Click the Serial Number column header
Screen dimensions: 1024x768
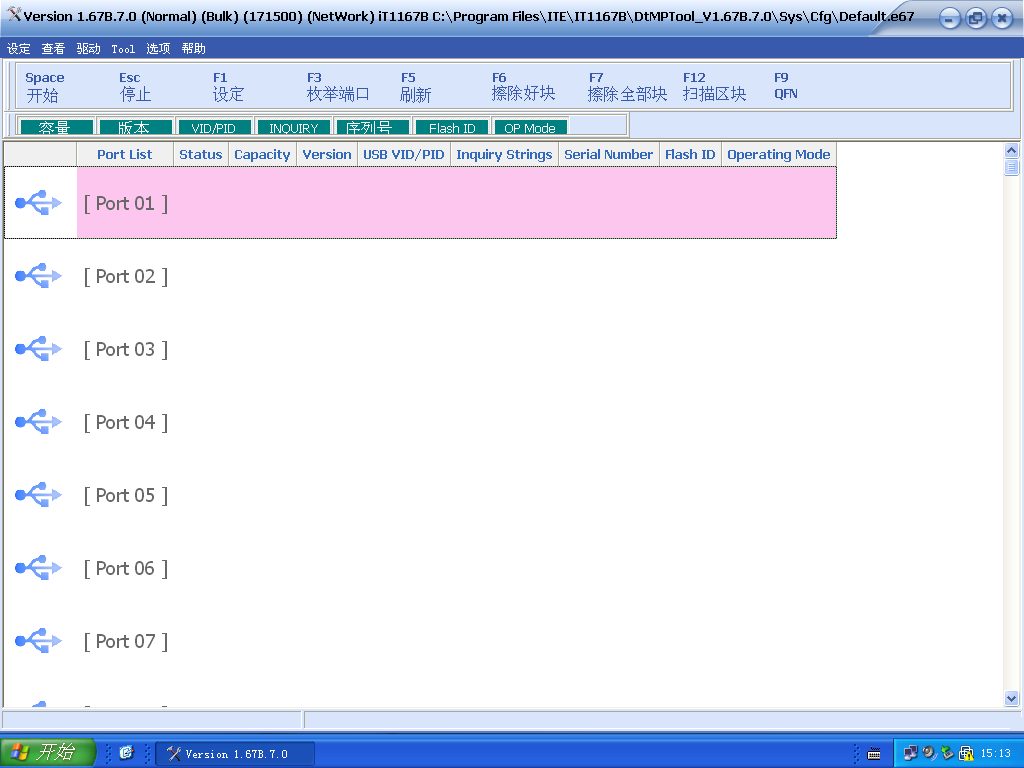pos(608,155)
